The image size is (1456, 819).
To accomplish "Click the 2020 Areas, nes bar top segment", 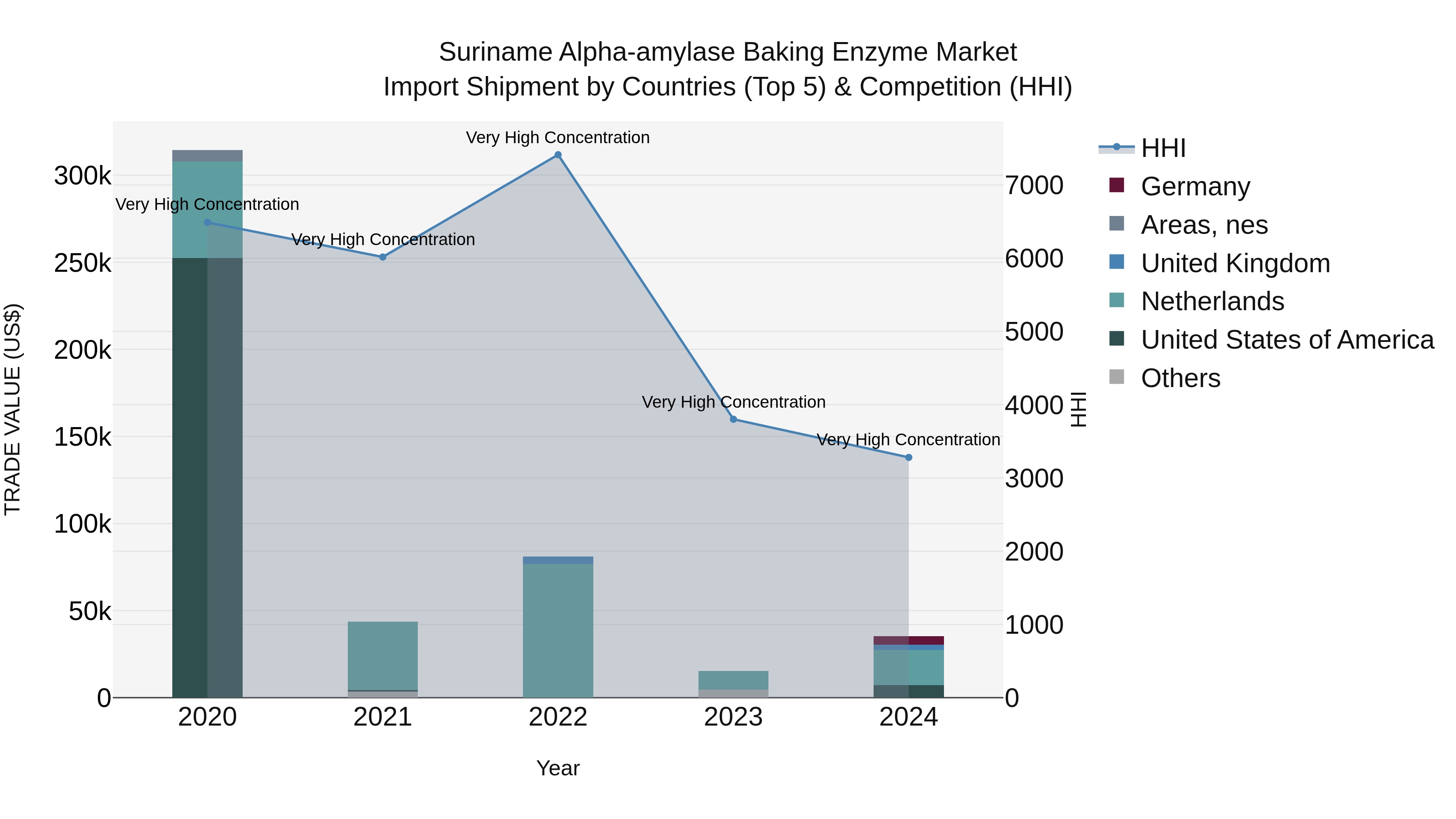I will click(x=207, y=156).
